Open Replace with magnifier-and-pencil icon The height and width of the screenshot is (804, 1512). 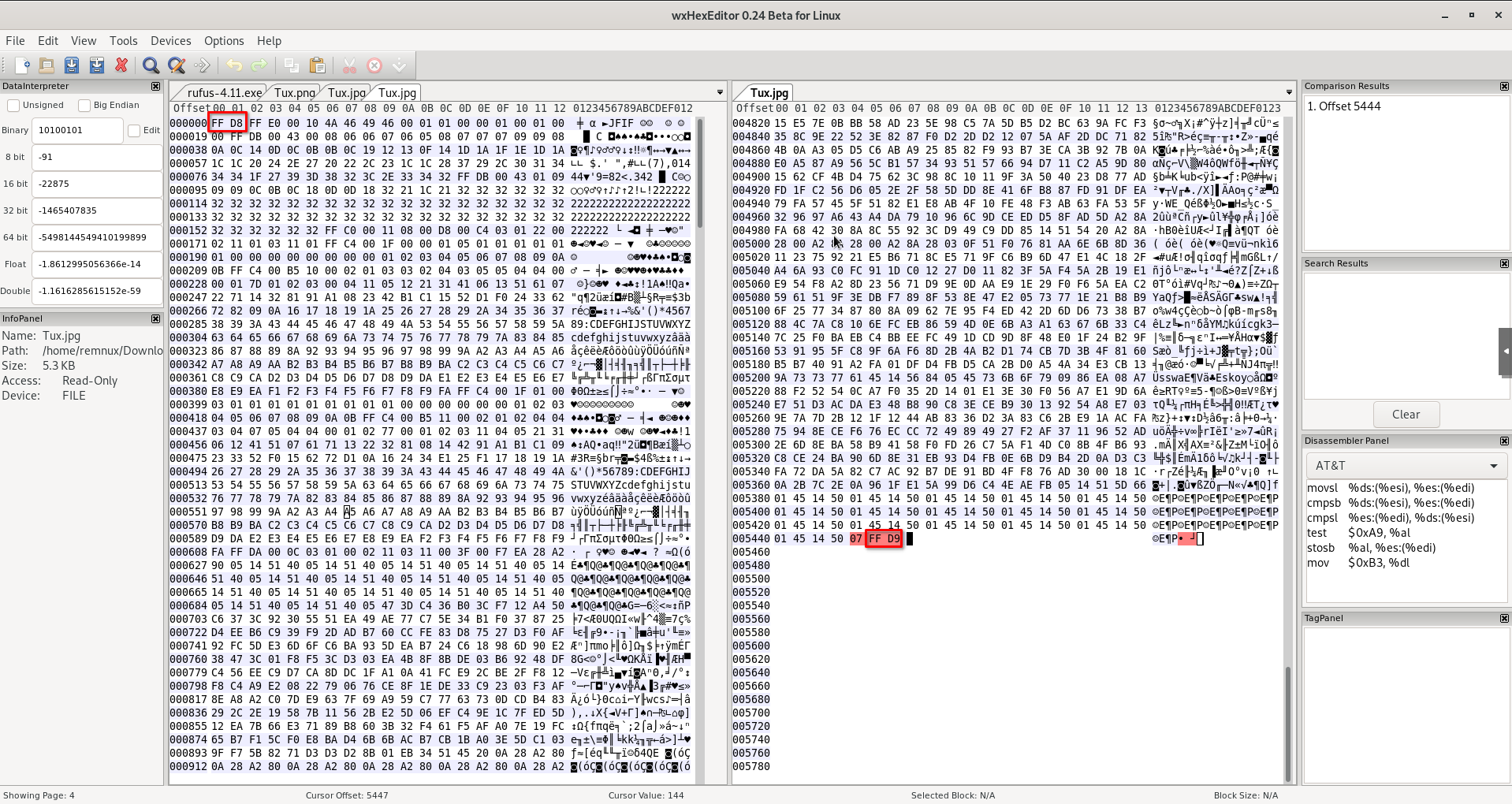click(x=177, y=65)
